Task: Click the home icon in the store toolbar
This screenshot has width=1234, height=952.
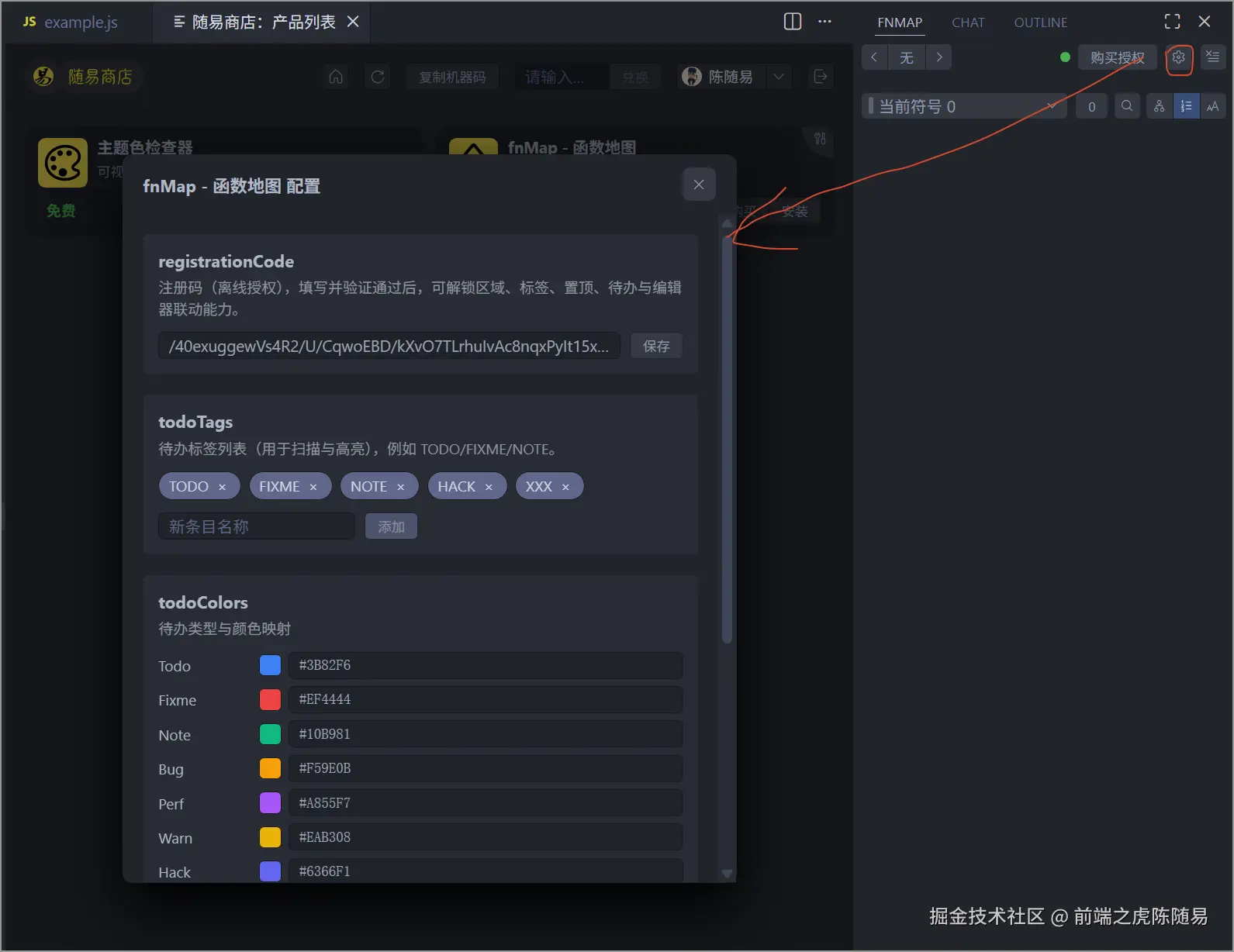Action: pos(336,77)
